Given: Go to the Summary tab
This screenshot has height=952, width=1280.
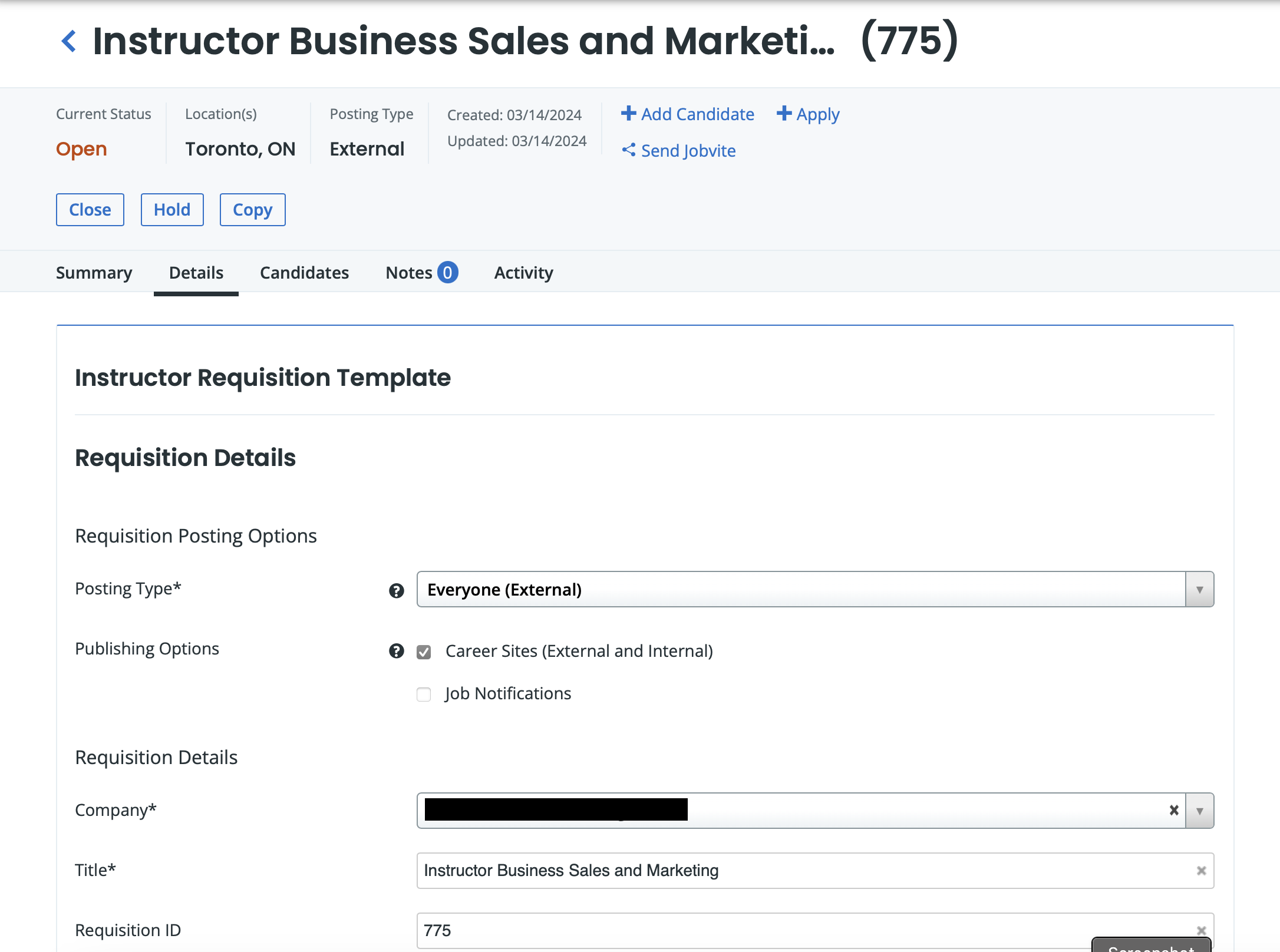Looking at the screenshot, I should tap(94, 273).
